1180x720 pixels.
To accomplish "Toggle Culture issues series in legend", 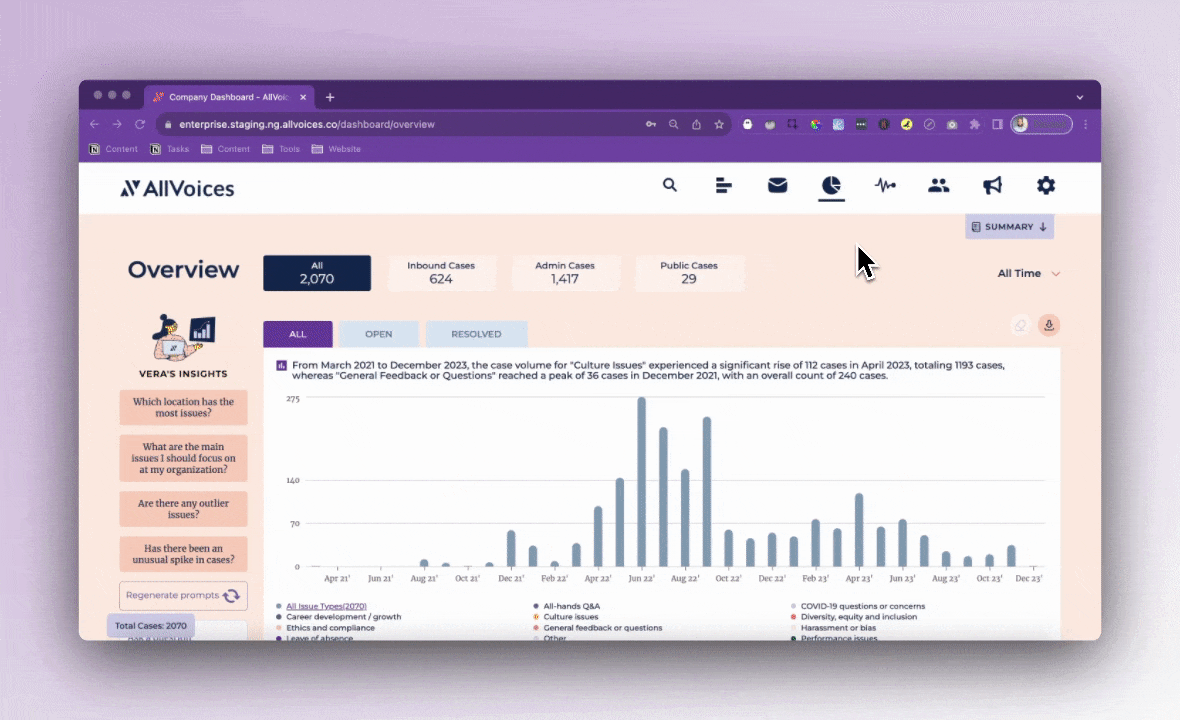I will [570, 617].
